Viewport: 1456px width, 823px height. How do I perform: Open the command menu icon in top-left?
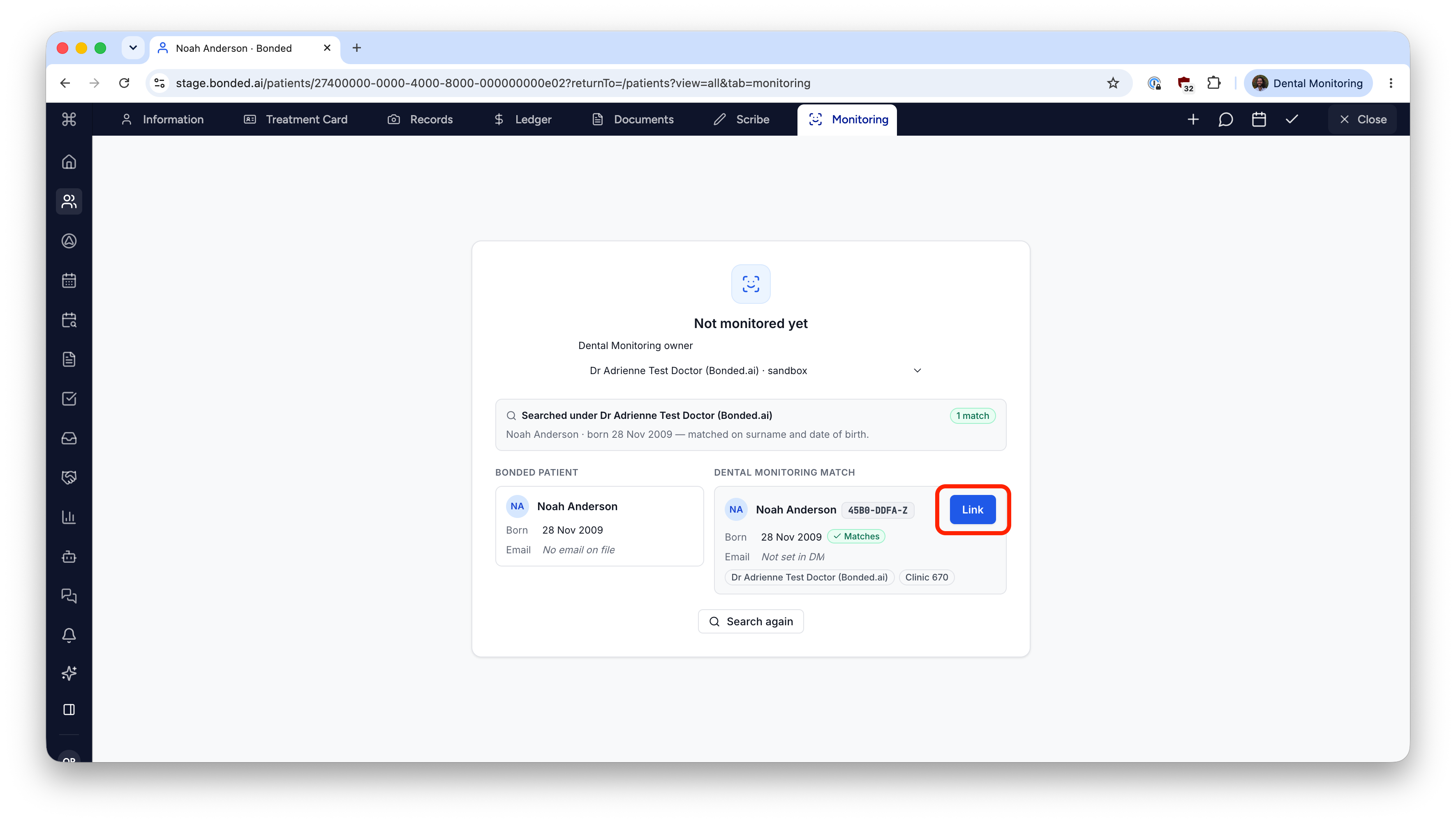pos(69,119)
